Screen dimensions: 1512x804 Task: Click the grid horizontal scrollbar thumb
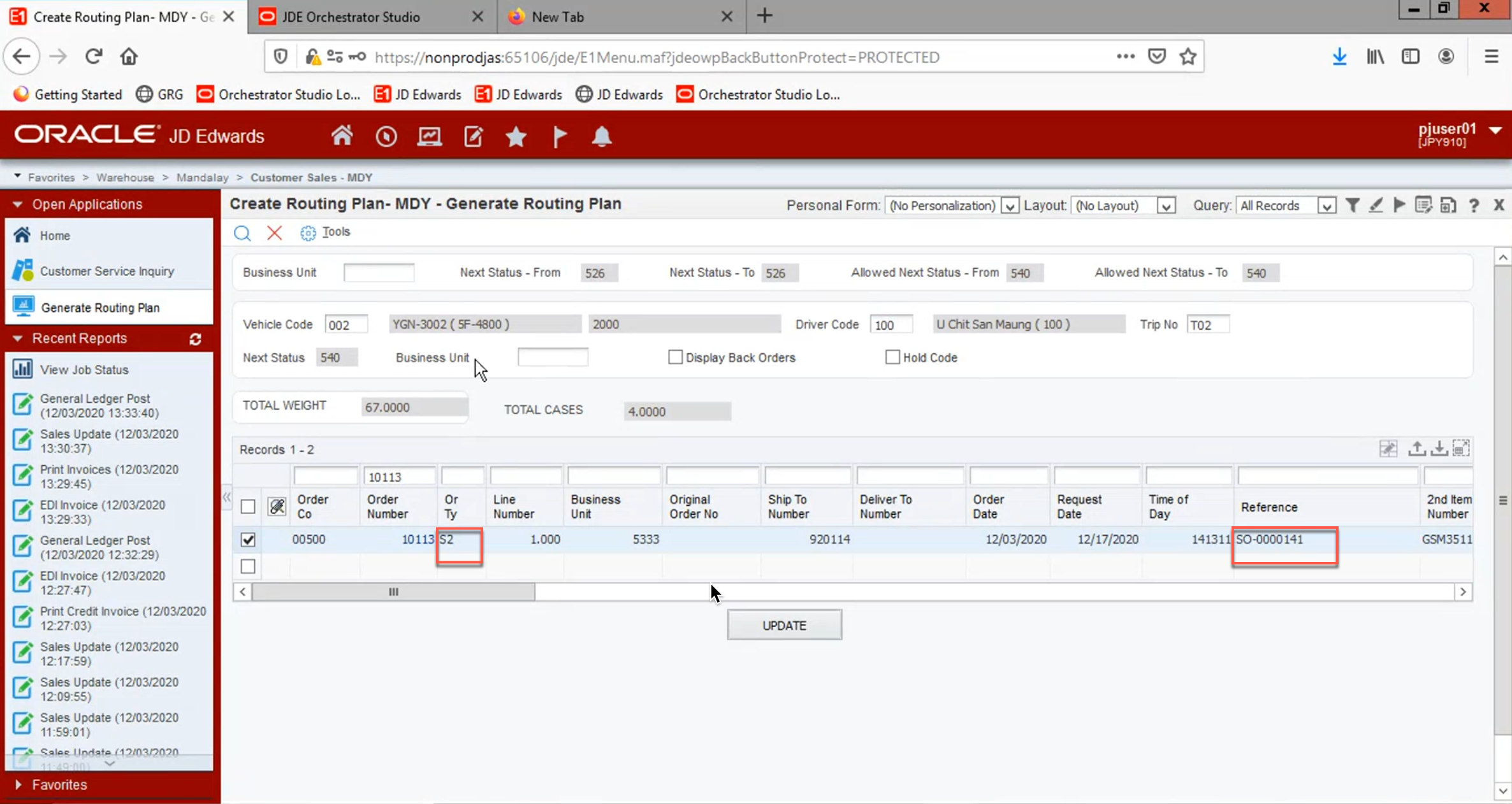(x=393, y=592)
